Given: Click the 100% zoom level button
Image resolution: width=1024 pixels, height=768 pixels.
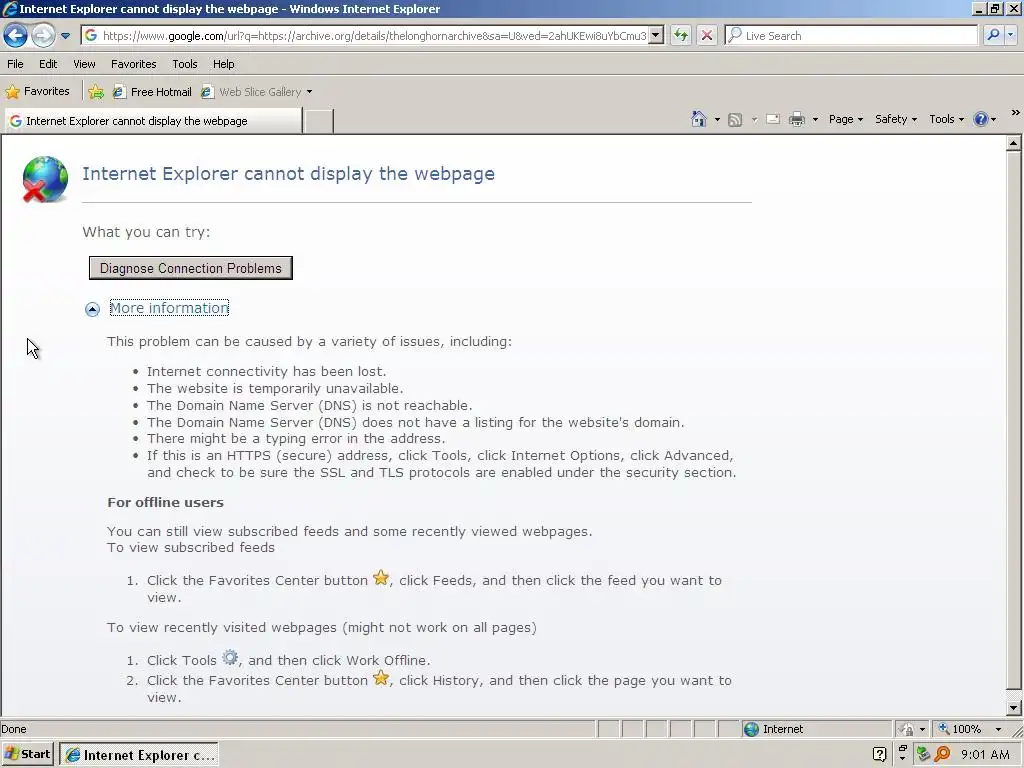Looking at the screenshot, I should (x=960, y=729).
